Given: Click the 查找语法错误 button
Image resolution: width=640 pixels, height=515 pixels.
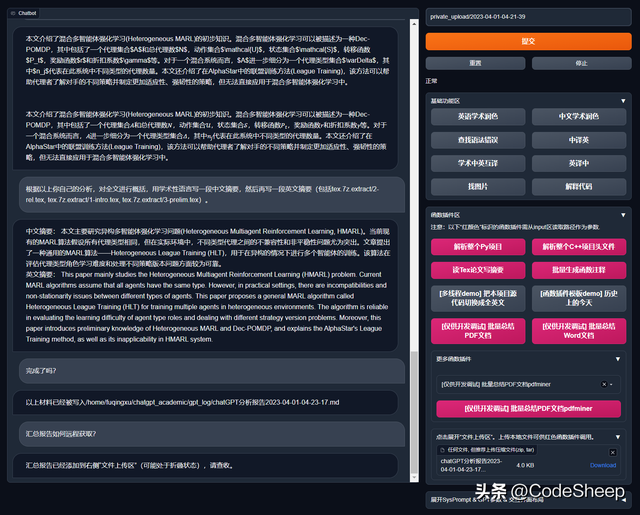Looking at the screenshot, I should [478, 140].
